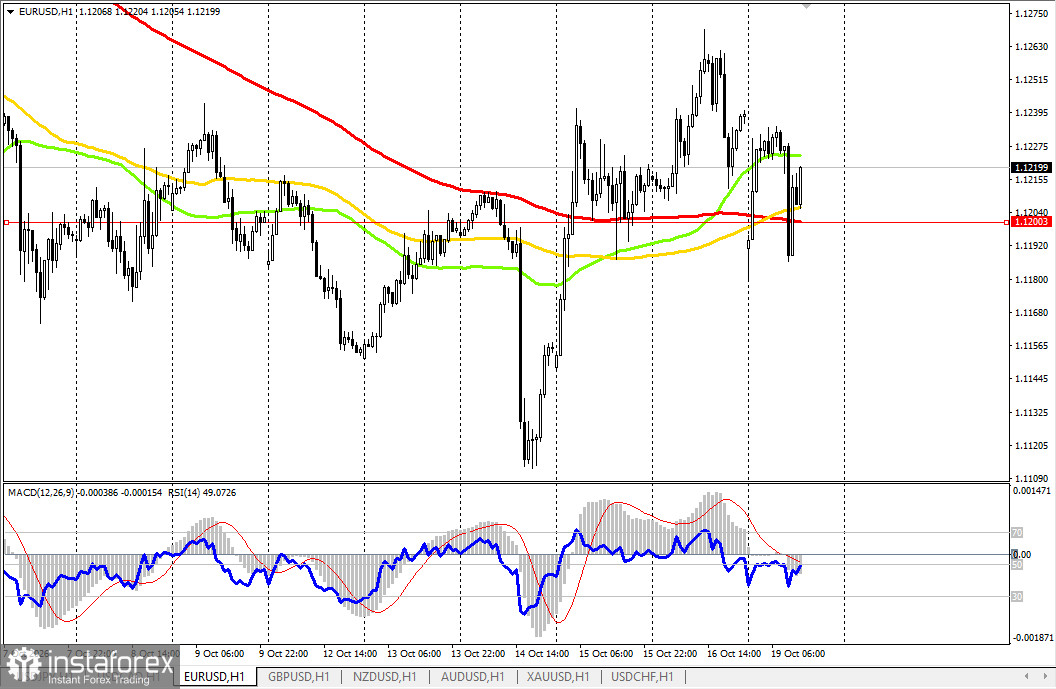Click the triangle beside the EURUSD,H1 title
1056x689 pixels.
tap(10, 11)
